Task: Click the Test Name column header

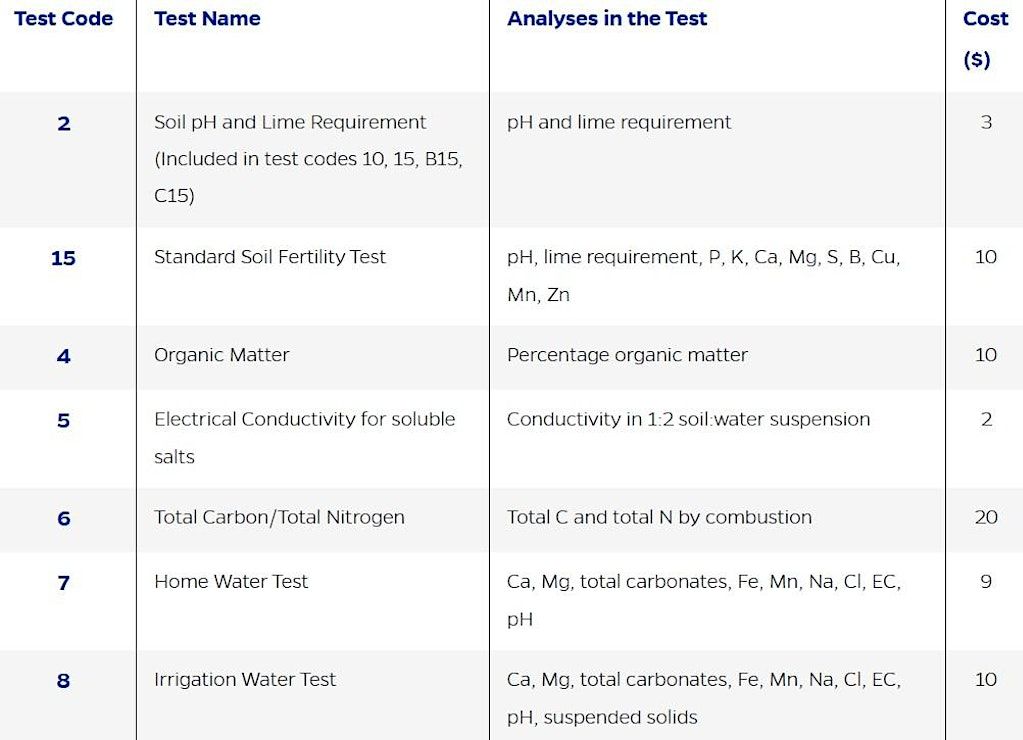Action: point(207,19)
